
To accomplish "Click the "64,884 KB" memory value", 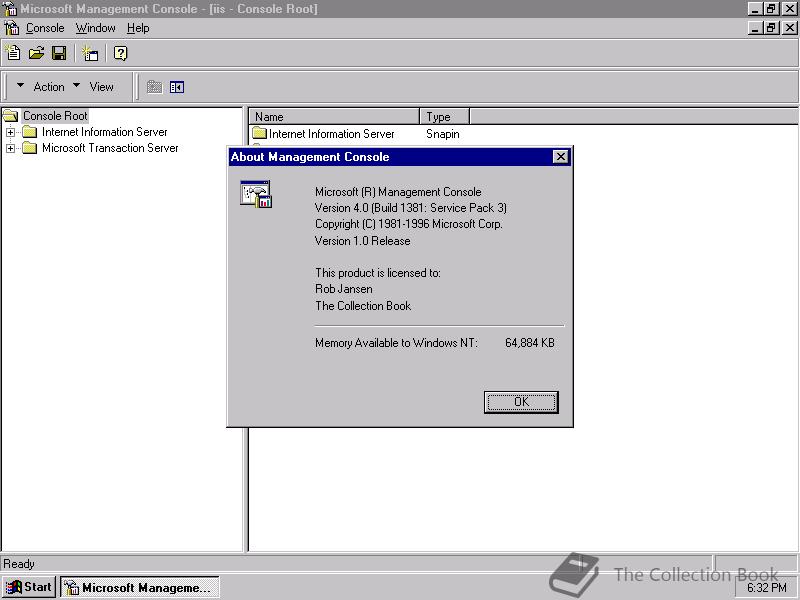I will [530, 343].
